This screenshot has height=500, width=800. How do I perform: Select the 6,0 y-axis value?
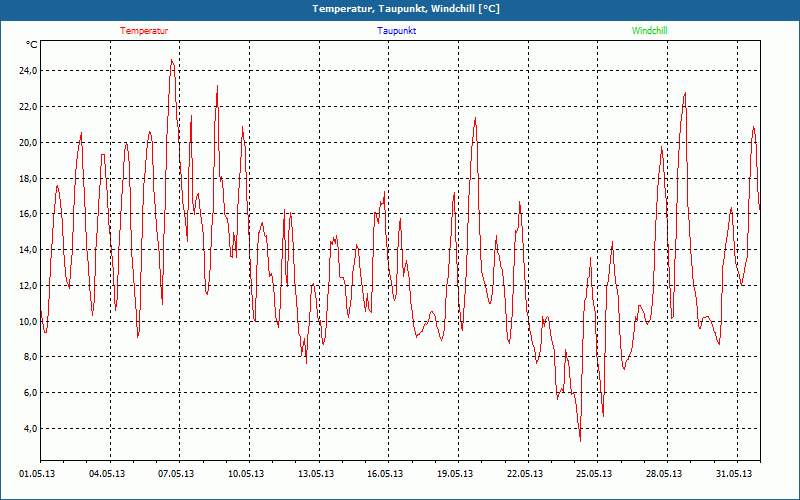pyautogui.click(x=30, y=392)
